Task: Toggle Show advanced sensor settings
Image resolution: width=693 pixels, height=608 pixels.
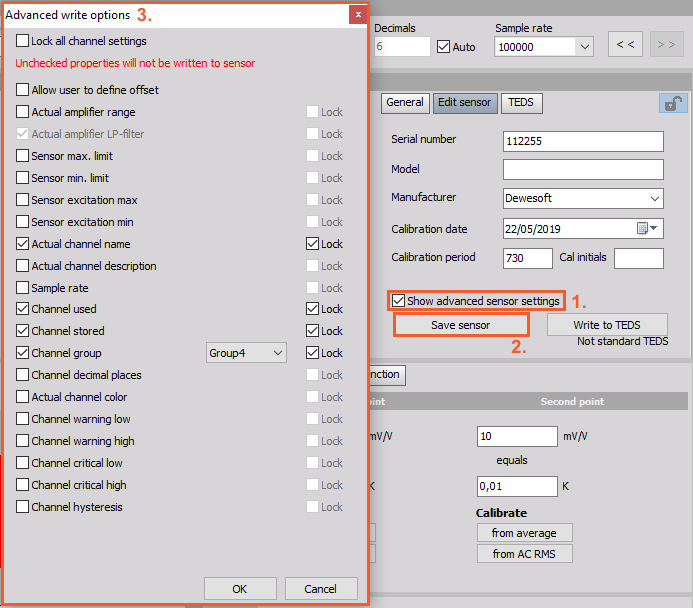Action: (398, 301)
